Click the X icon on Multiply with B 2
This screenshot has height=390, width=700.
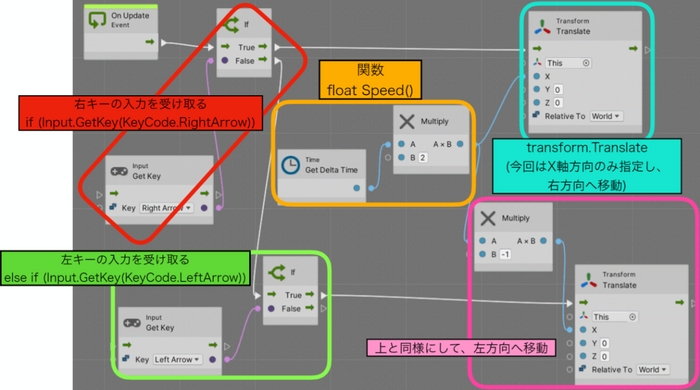(x=407, y=121)
